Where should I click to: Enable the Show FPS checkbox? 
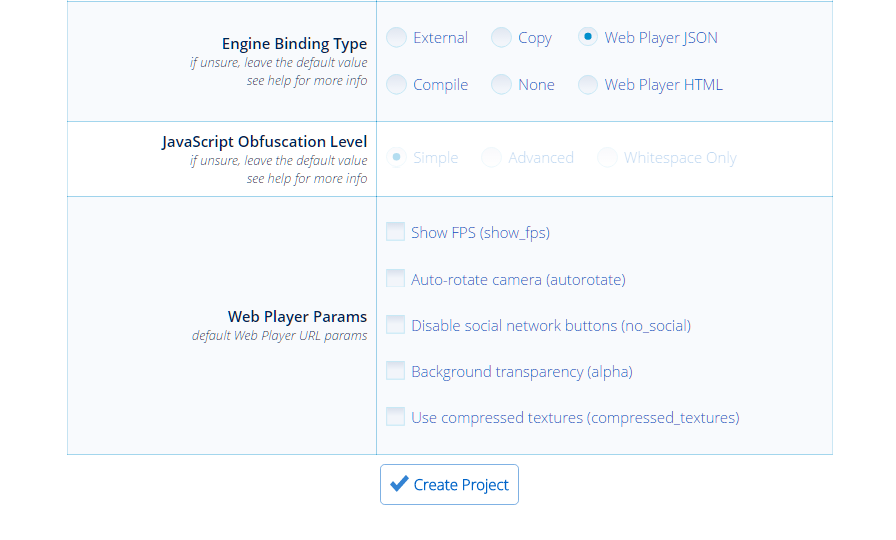(x=396, y=232)
